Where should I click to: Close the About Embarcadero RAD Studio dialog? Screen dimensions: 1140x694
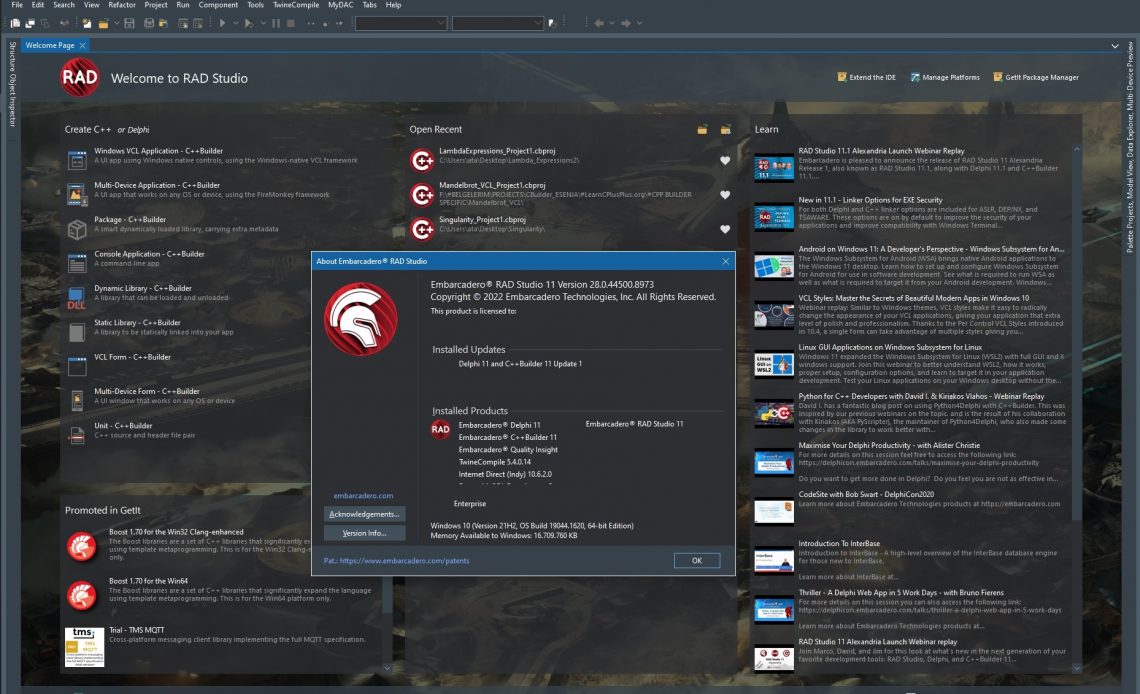[725, 262]
